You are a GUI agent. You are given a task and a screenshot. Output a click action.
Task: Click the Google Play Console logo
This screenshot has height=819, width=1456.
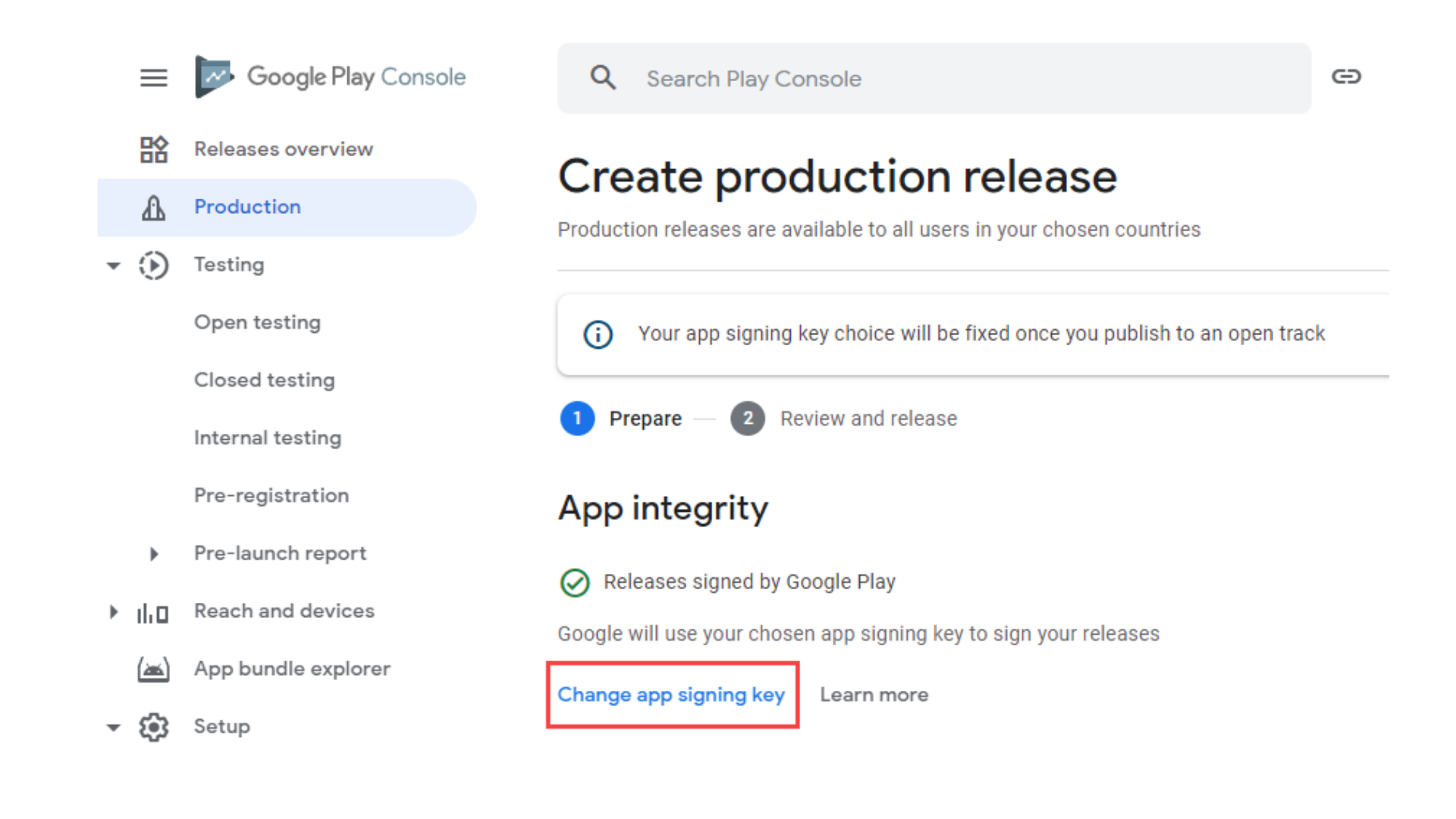331,77
